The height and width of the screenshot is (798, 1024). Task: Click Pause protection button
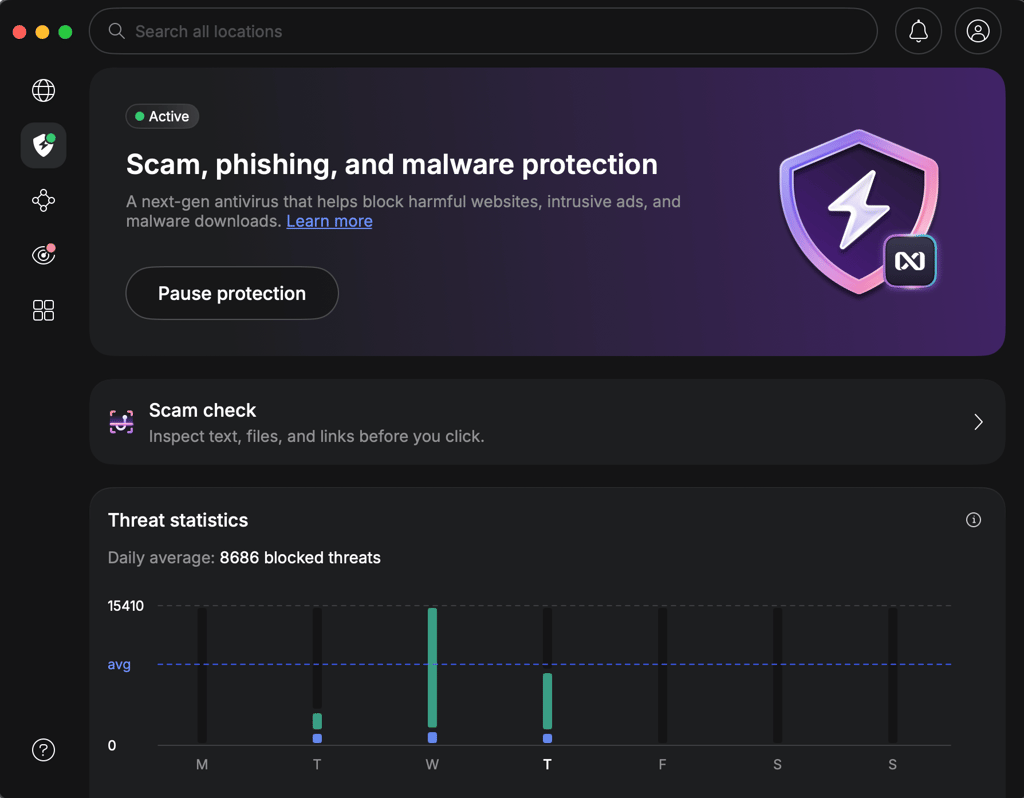point(232,293)
